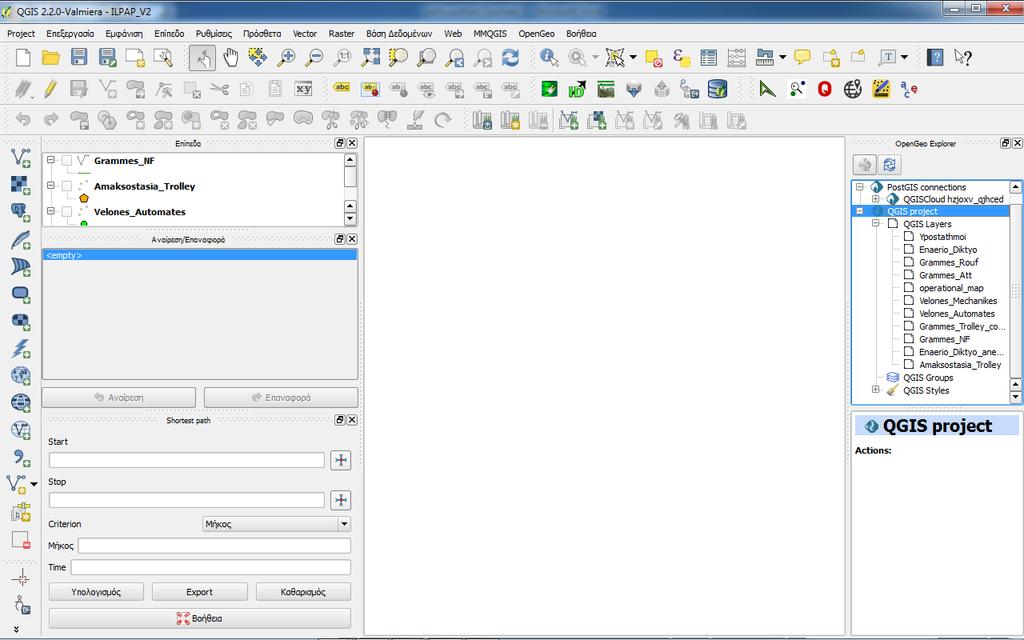The image size is (1024, 640).
Task: Save the current project
Action: coord(79,57)
